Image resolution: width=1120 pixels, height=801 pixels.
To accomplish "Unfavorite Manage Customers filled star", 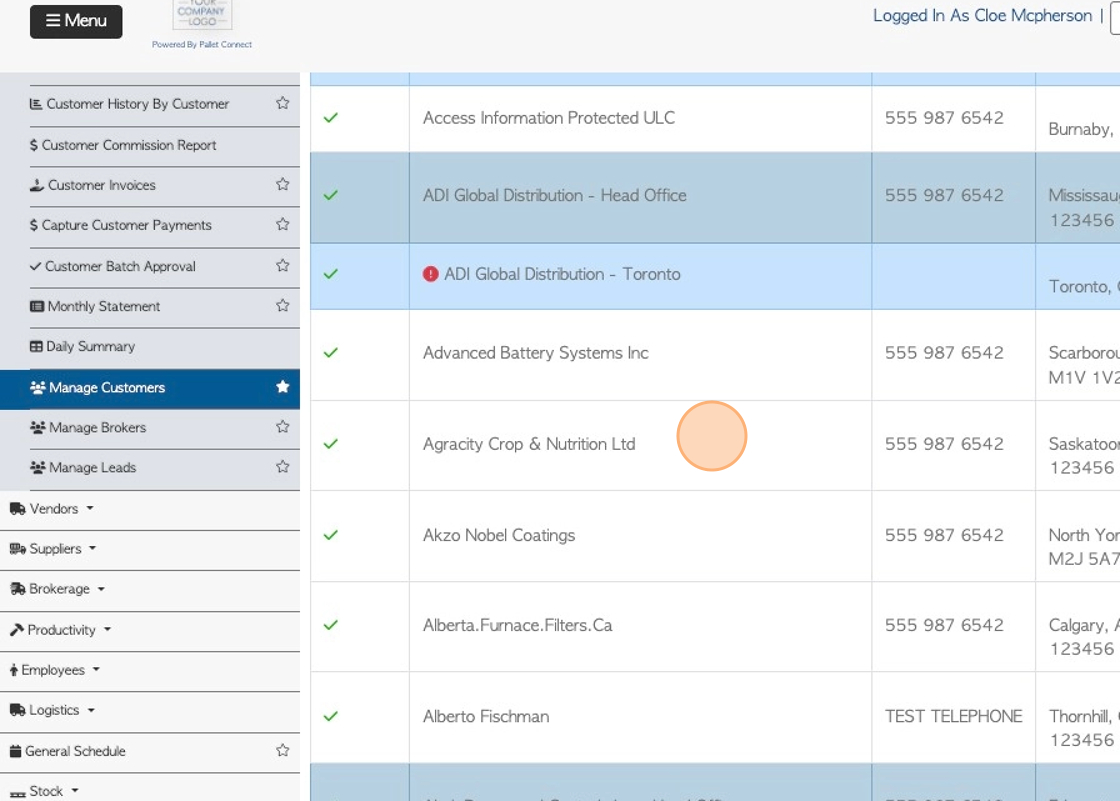I will [x=283, y=387].
